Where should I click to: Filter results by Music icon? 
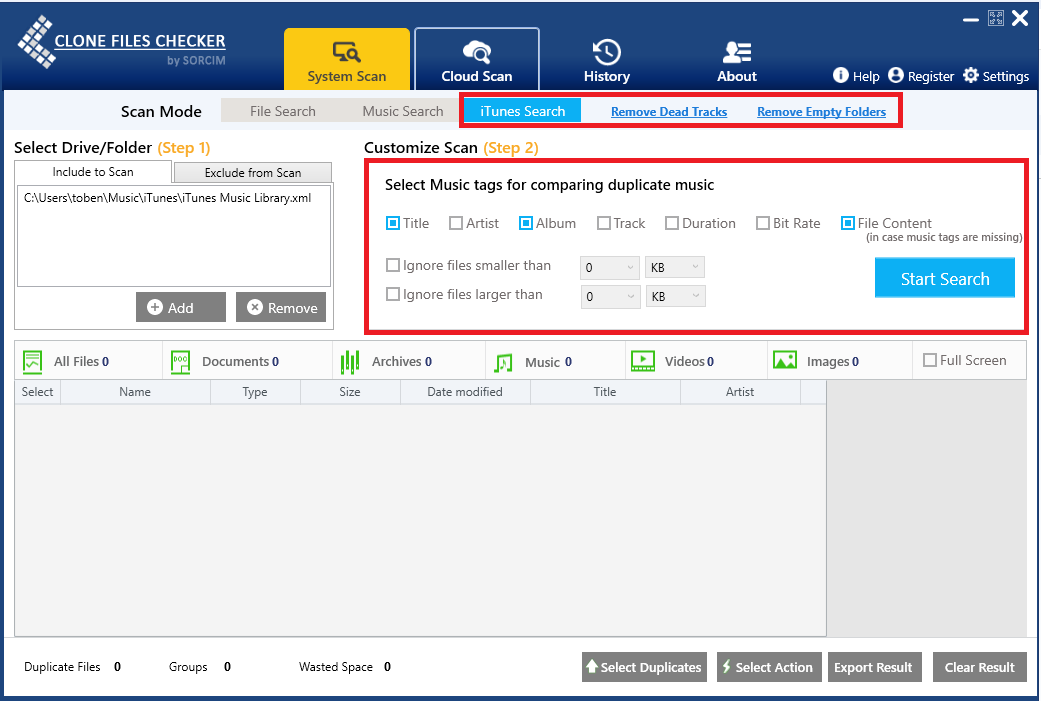coord(503,361)
